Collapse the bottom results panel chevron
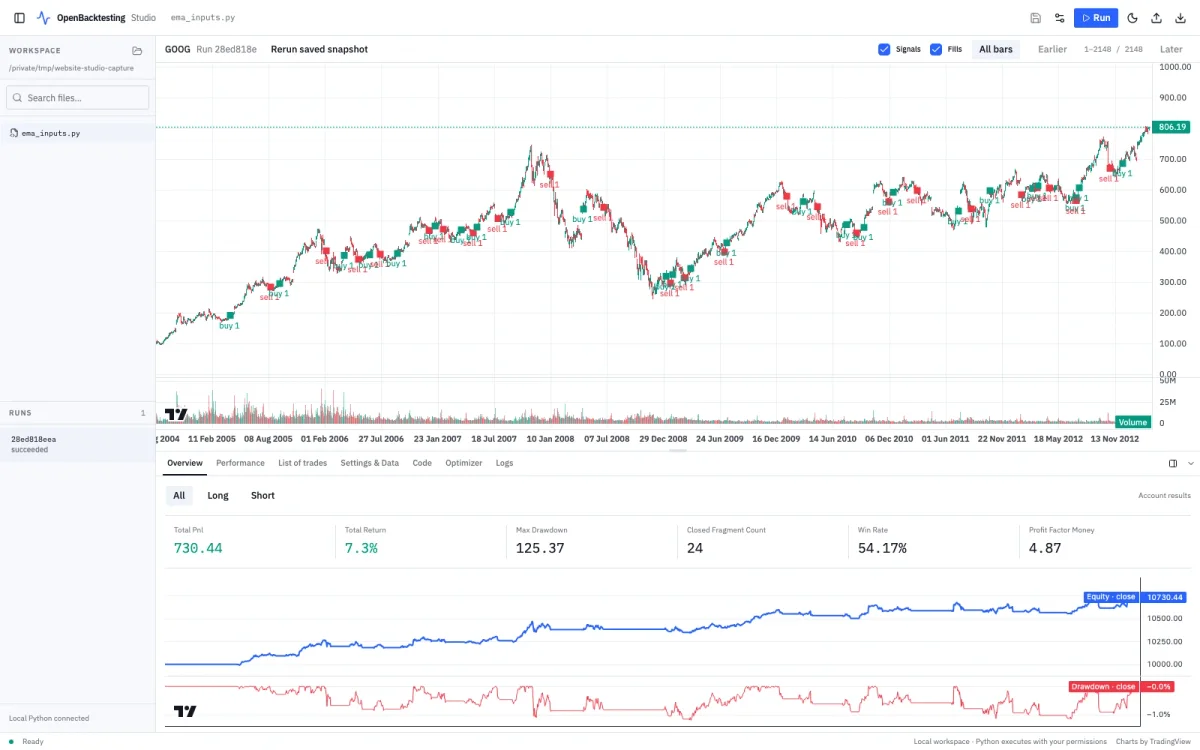Image resolution: width=1200 pixels, height=750 pixels. pyautogui.click(x=1190, y=463)
